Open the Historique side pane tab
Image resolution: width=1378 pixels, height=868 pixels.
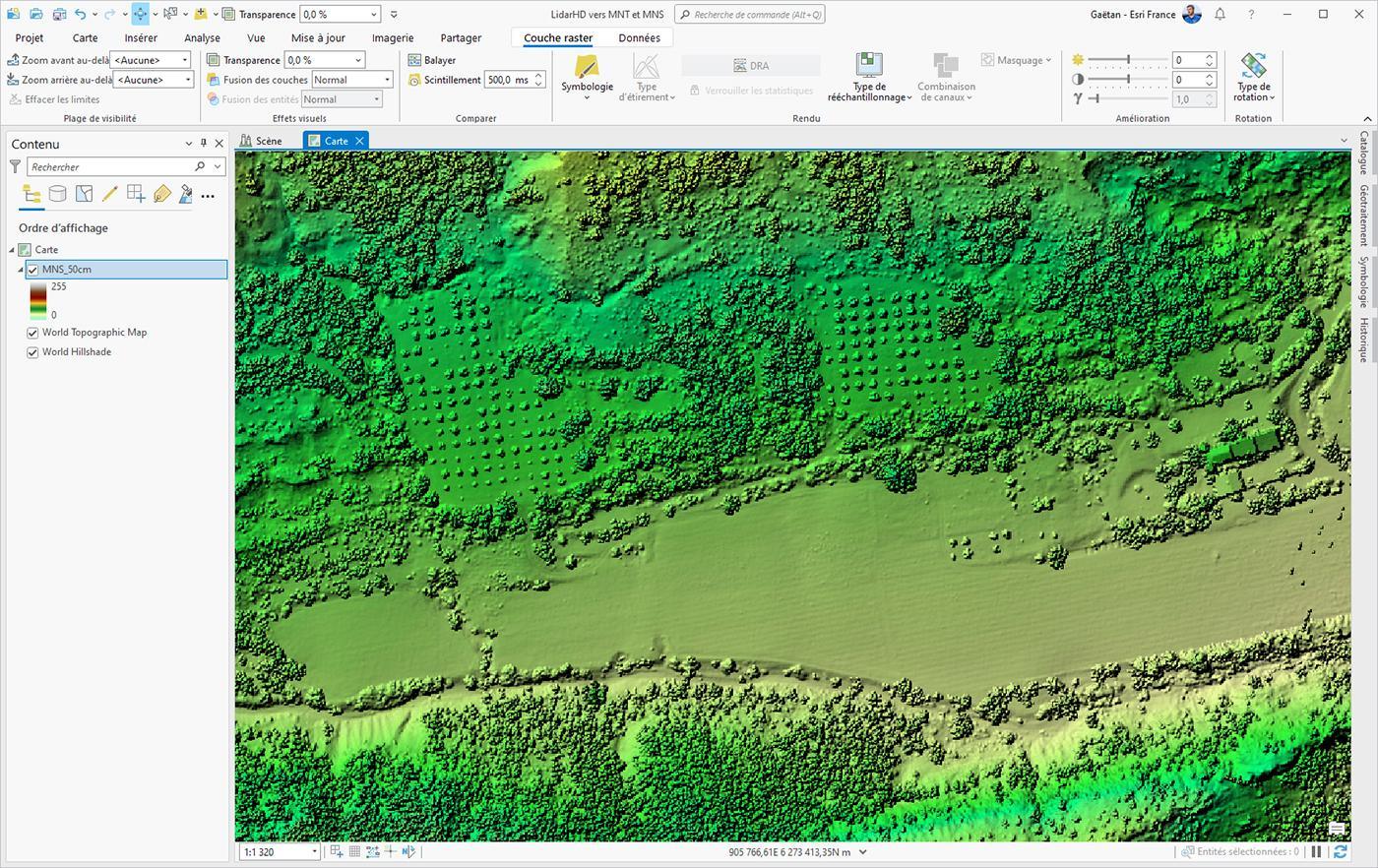(x=1363, y=340)
